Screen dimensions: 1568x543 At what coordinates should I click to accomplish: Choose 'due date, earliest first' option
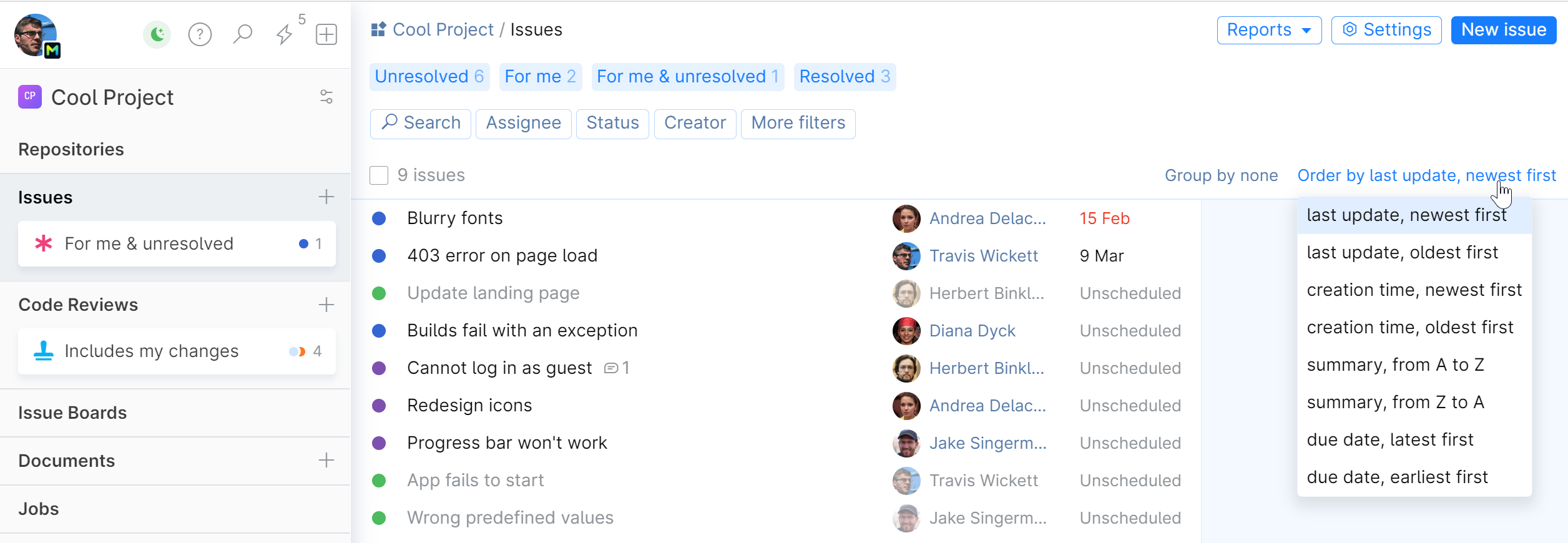point(1397,477)
